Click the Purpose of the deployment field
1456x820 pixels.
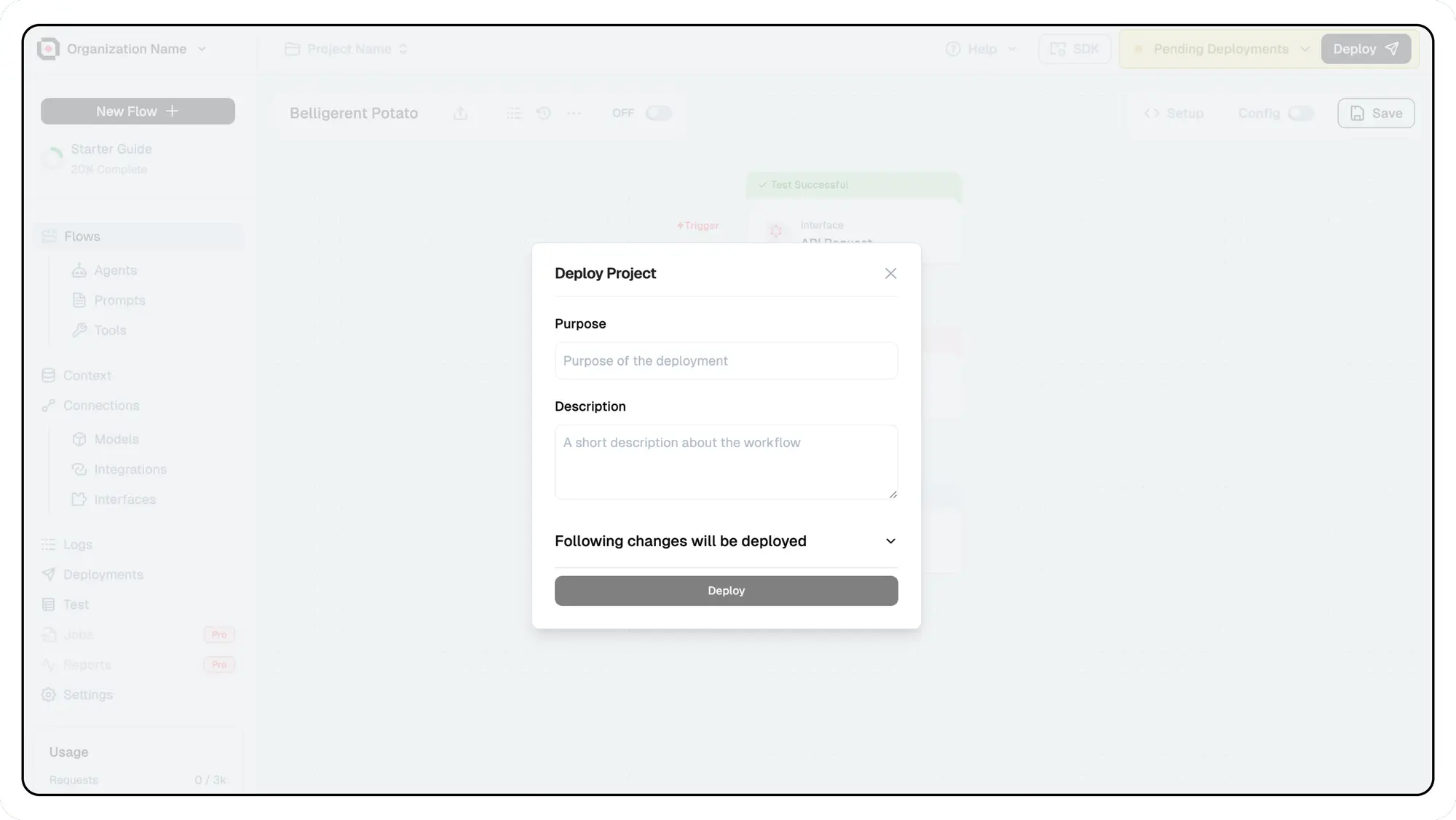726,360
